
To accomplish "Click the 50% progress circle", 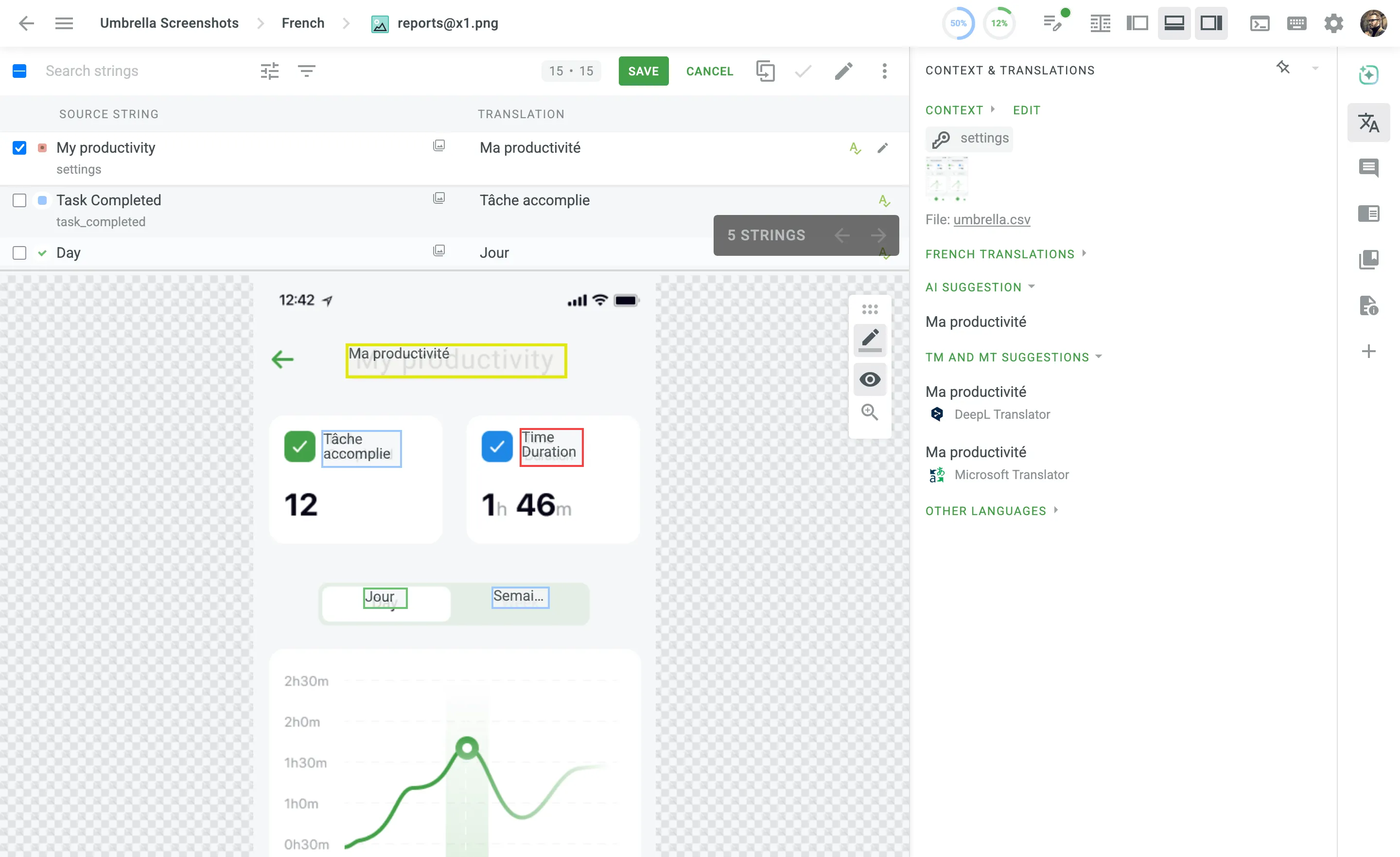I will 958,23.
